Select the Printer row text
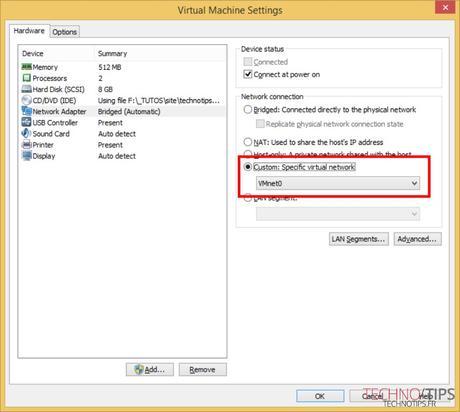 click(x=43, y=145)
